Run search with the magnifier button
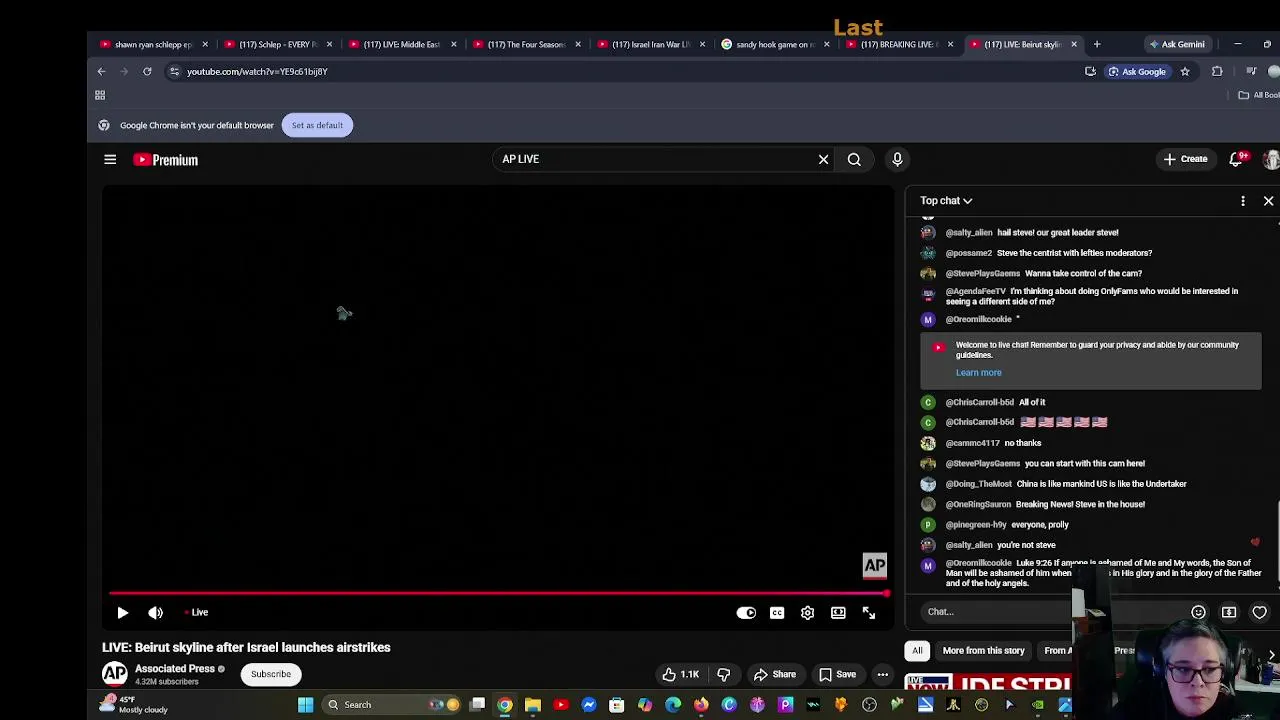 point(854,159)
